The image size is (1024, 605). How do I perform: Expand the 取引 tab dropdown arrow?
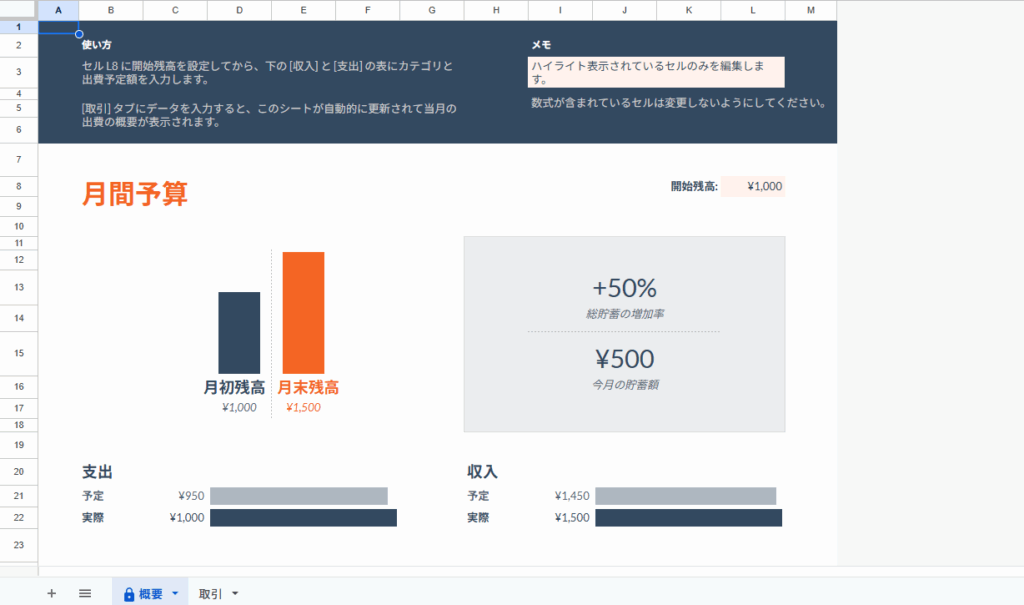(235, 594)
